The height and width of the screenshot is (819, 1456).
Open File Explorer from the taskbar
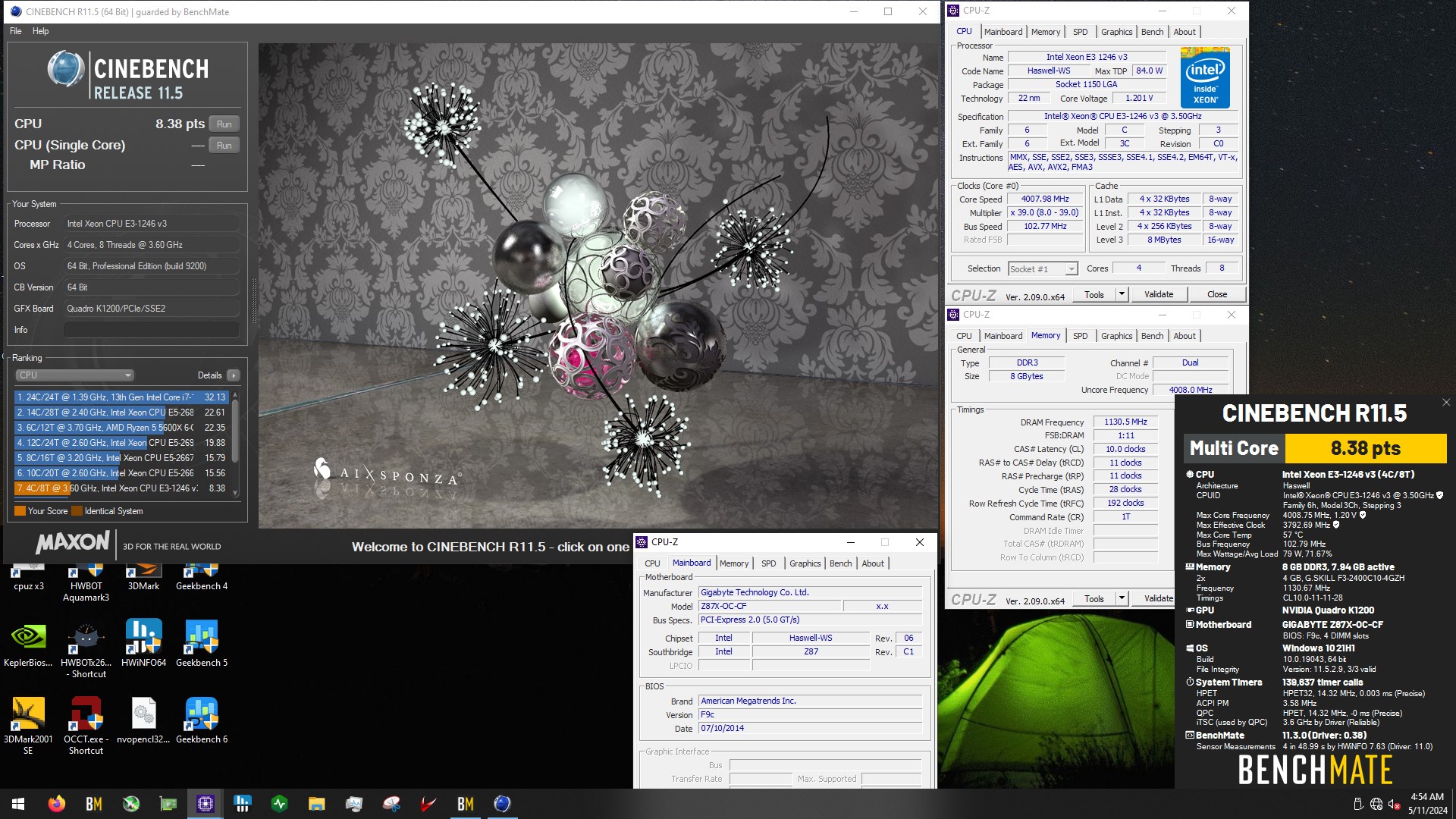(316, 804)
